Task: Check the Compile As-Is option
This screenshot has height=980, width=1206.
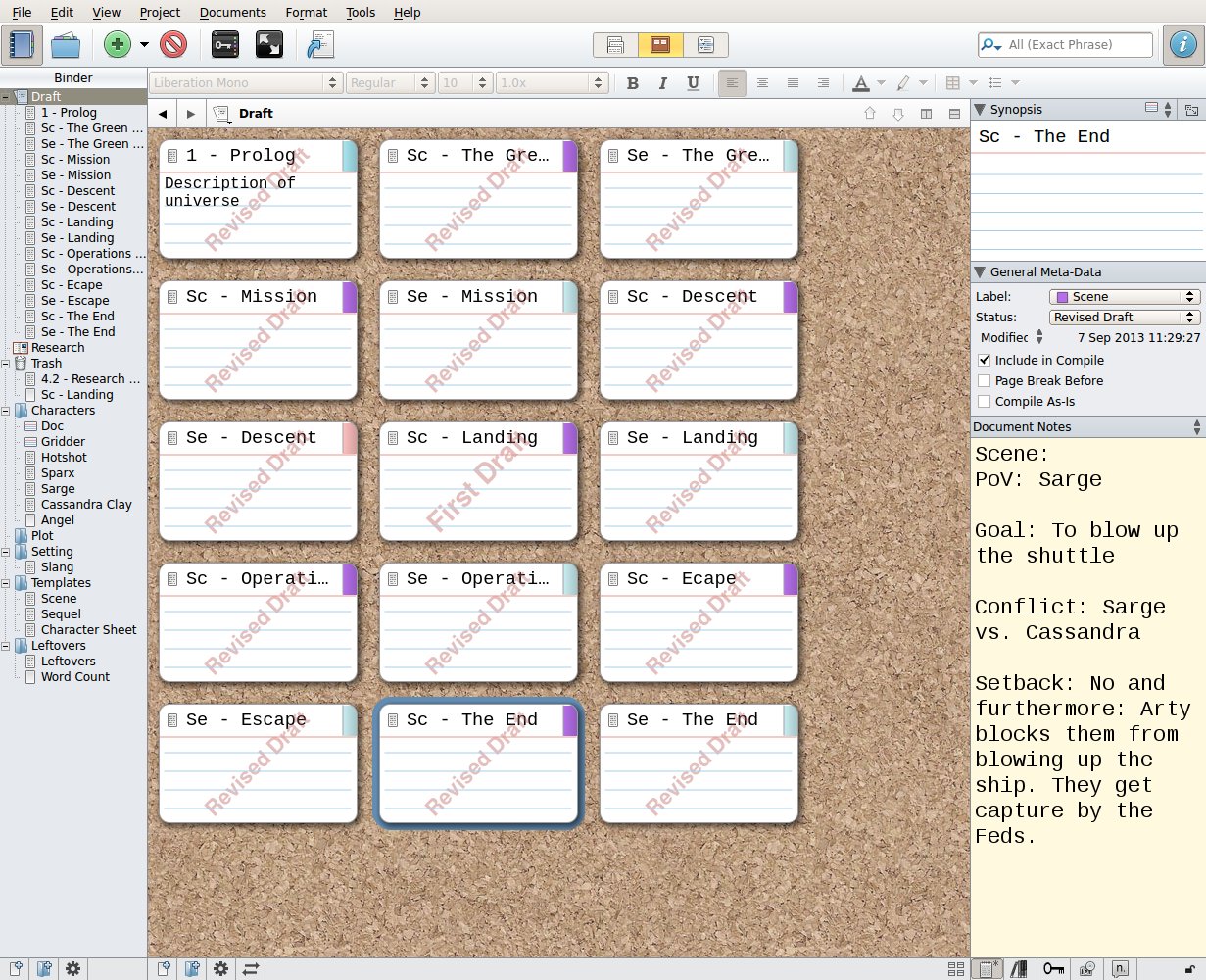Action: (985, 402)
